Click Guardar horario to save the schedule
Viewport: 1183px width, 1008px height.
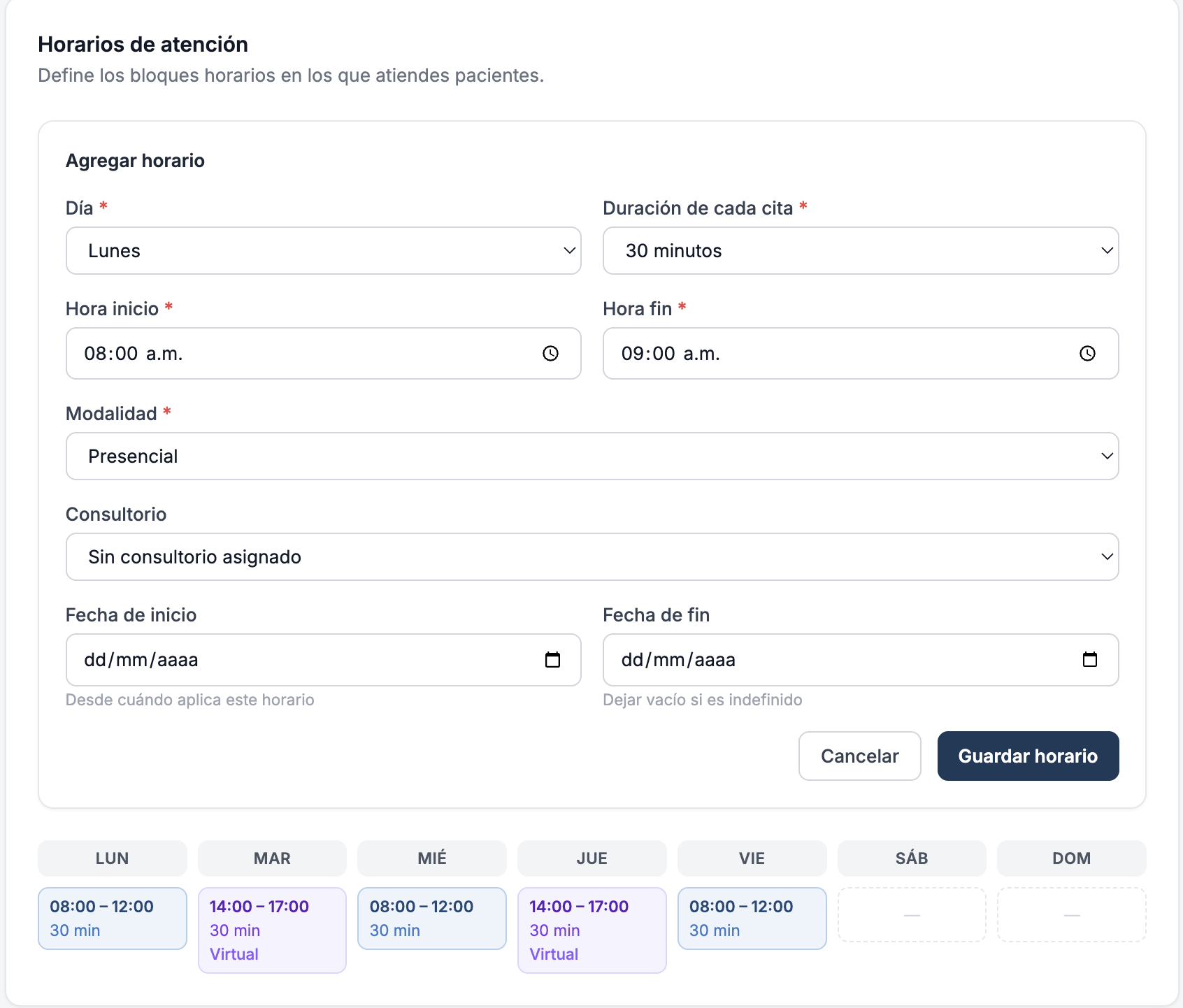click(1028, 756)
